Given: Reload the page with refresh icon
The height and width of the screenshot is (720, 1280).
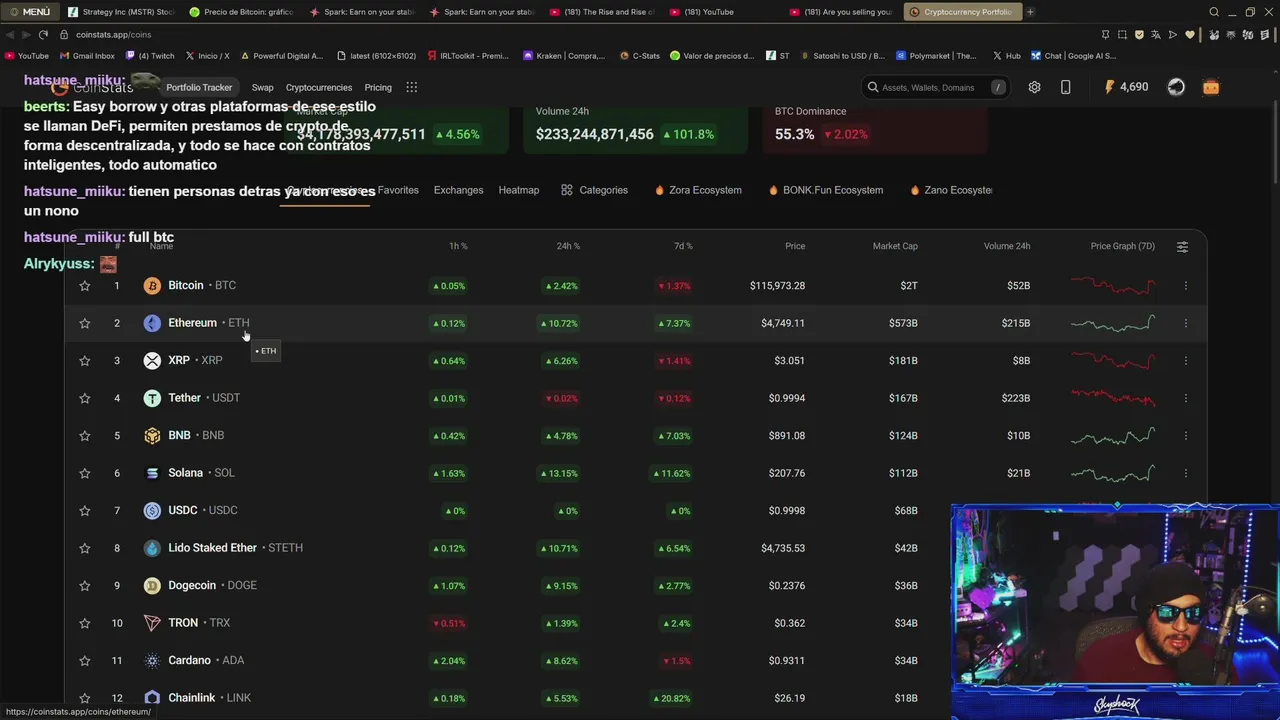Looking at the screenshot, I should (x=43, y=34).
